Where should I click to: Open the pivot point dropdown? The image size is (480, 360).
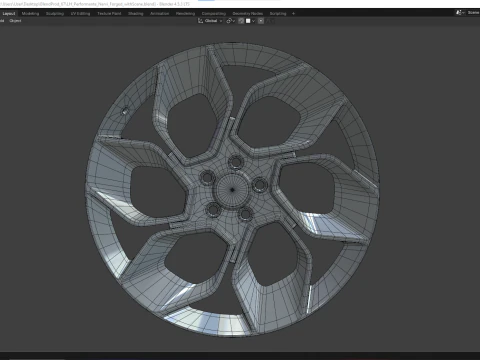click(x=231, y=21)
